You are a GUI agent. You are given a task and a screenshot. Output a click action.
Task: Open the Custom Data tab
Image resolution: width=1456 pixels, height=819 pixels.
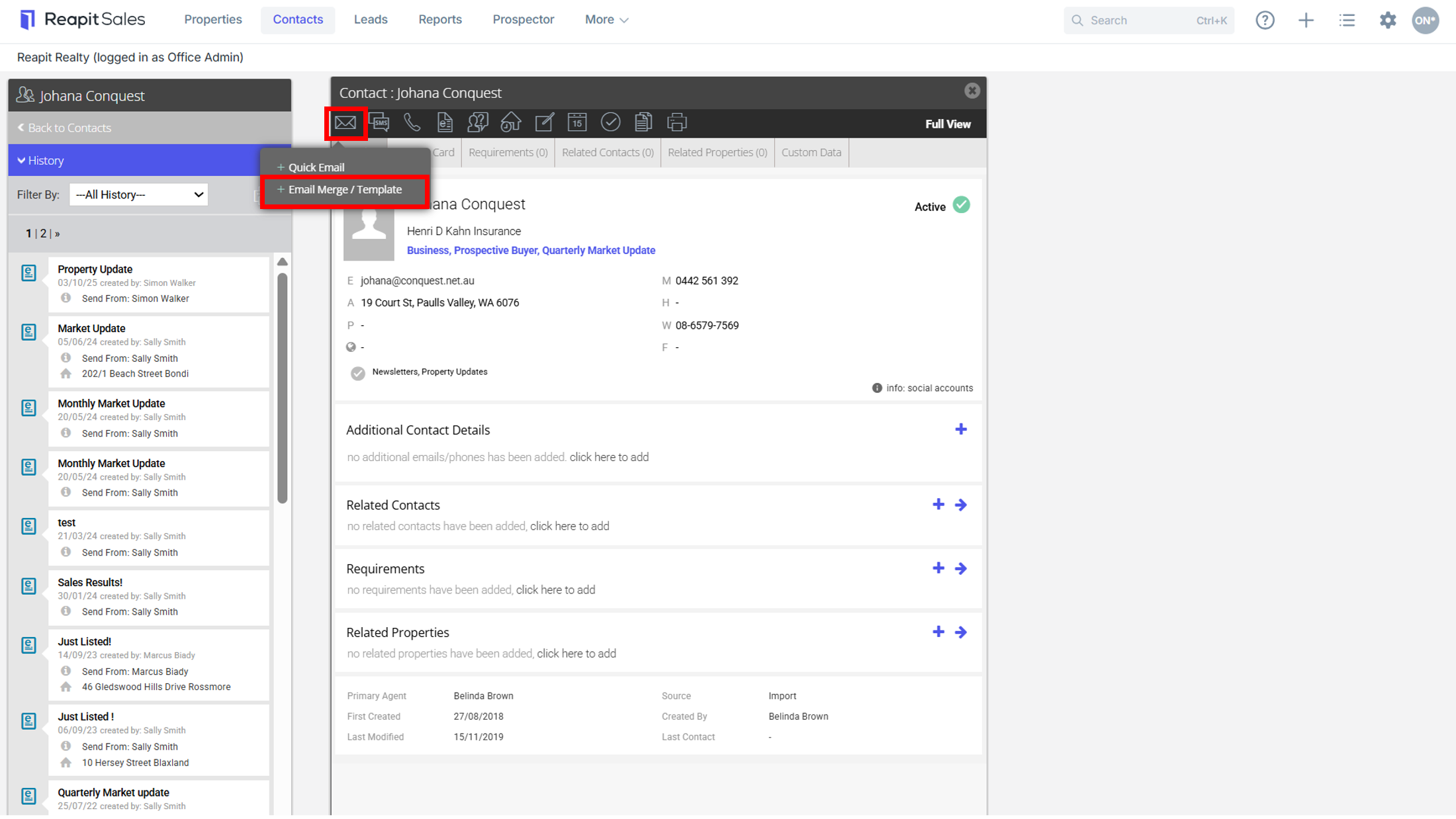(811, 153)
